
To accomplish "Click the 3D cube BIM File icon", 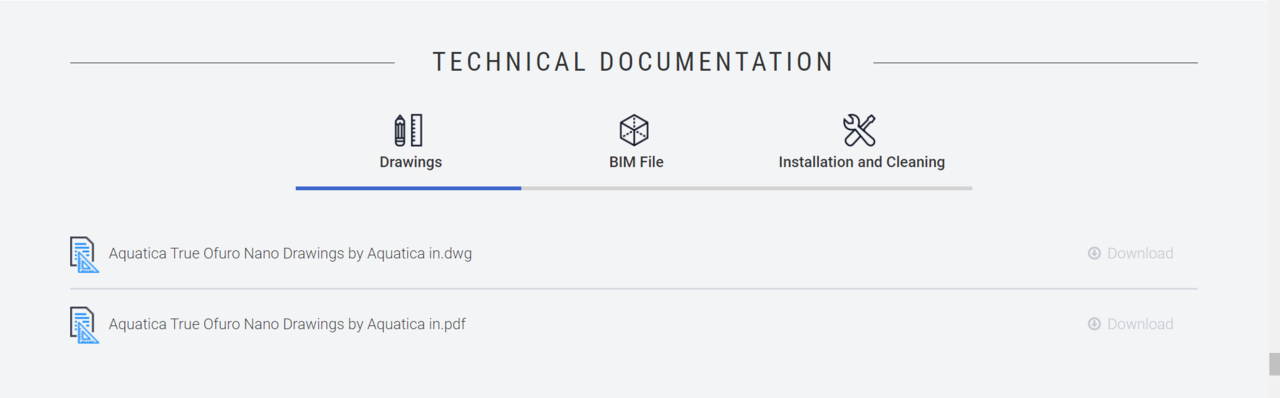I will click(x=634, y=130).
